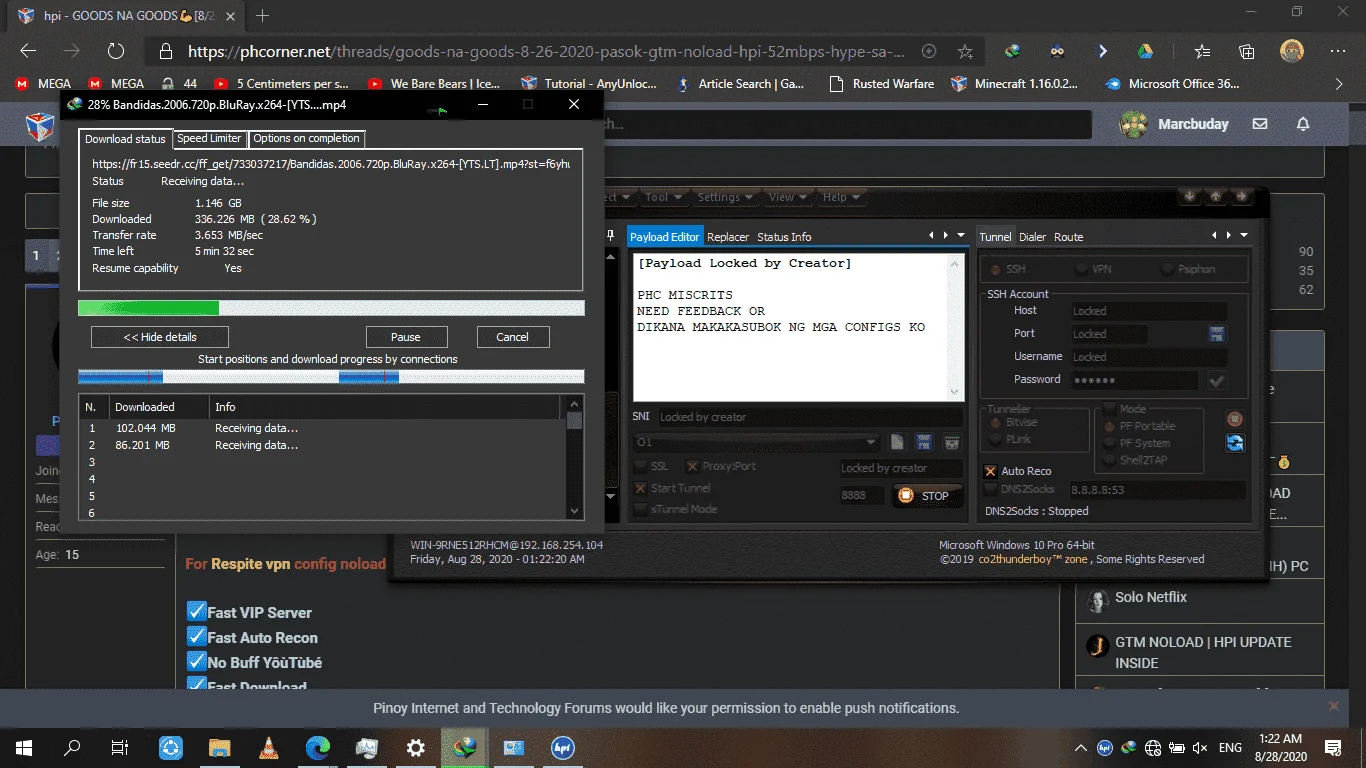Open the Solo Netflix thread link

pyautogui.click(x=1151, y=597)
